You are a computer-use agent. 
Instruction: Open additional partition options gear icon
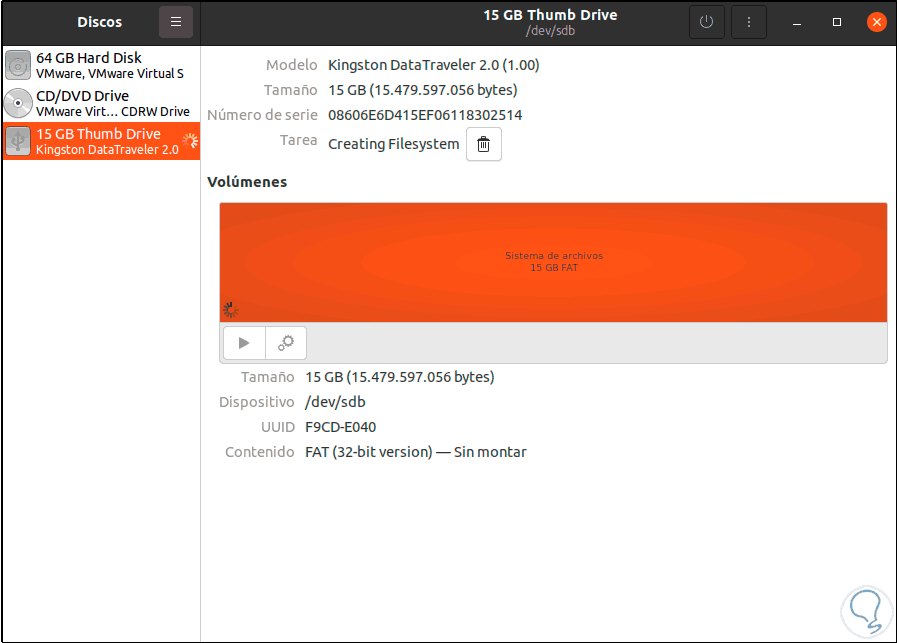pyautogui.click(x=286, y=342)
